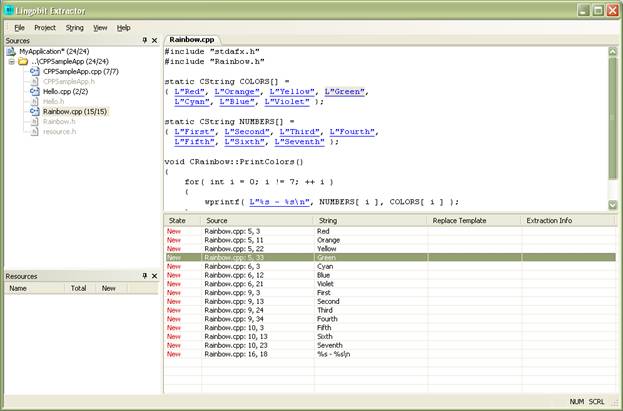Click the L"Red" string link
Image resolution: width=623 pixels, height=411 pixels.
click(189, 92)
